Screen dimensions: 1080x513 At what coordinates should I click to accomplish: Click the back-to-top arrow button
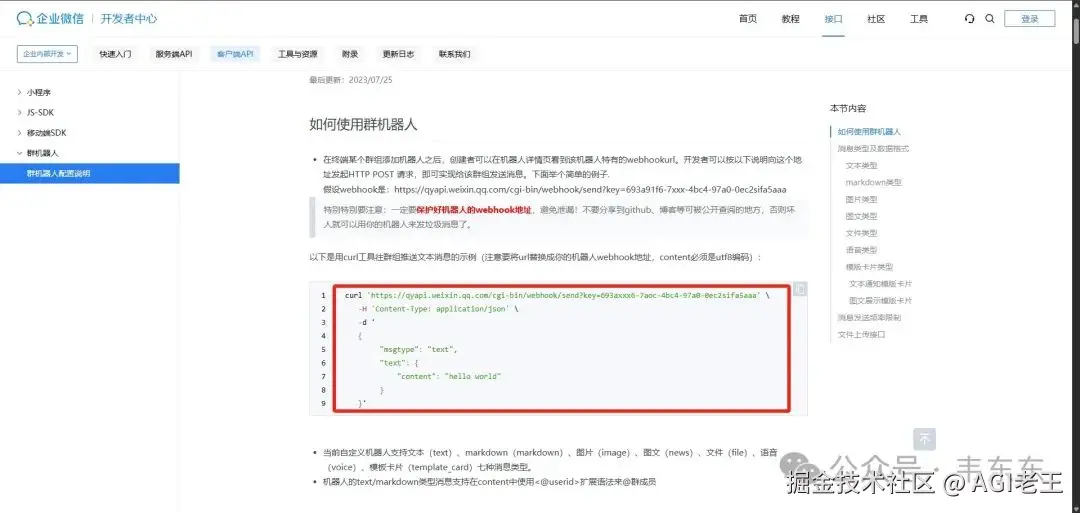point(924,439)
